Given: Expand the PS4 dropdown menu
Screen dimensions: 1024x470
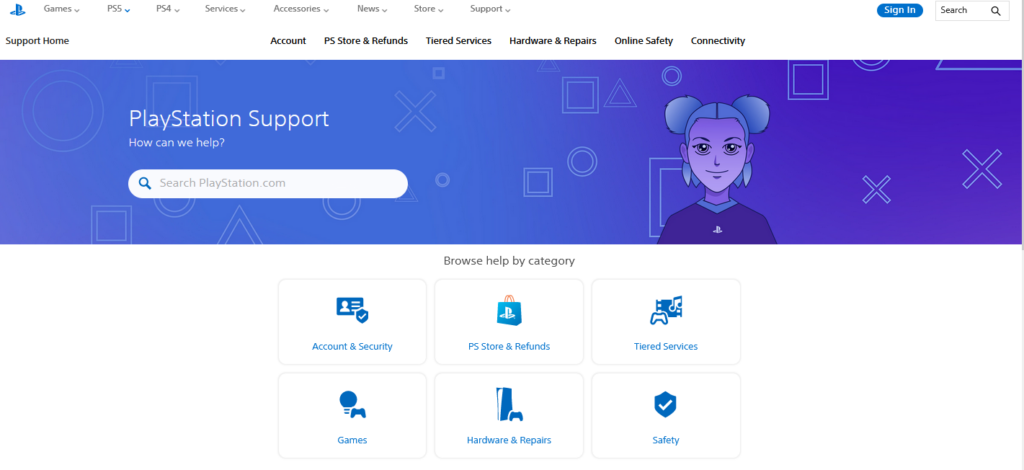Looking at the screenshot, I should [x=168, y=9].
